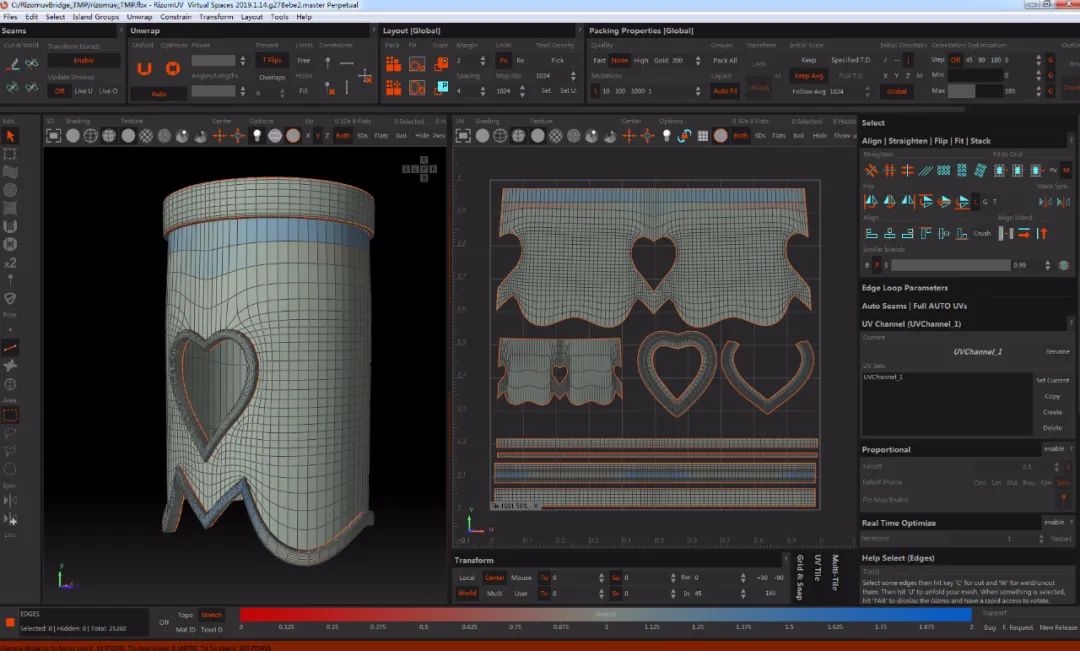
Task: Click the light bulb option in 3D viewport
Action: [x=256, y=136]
